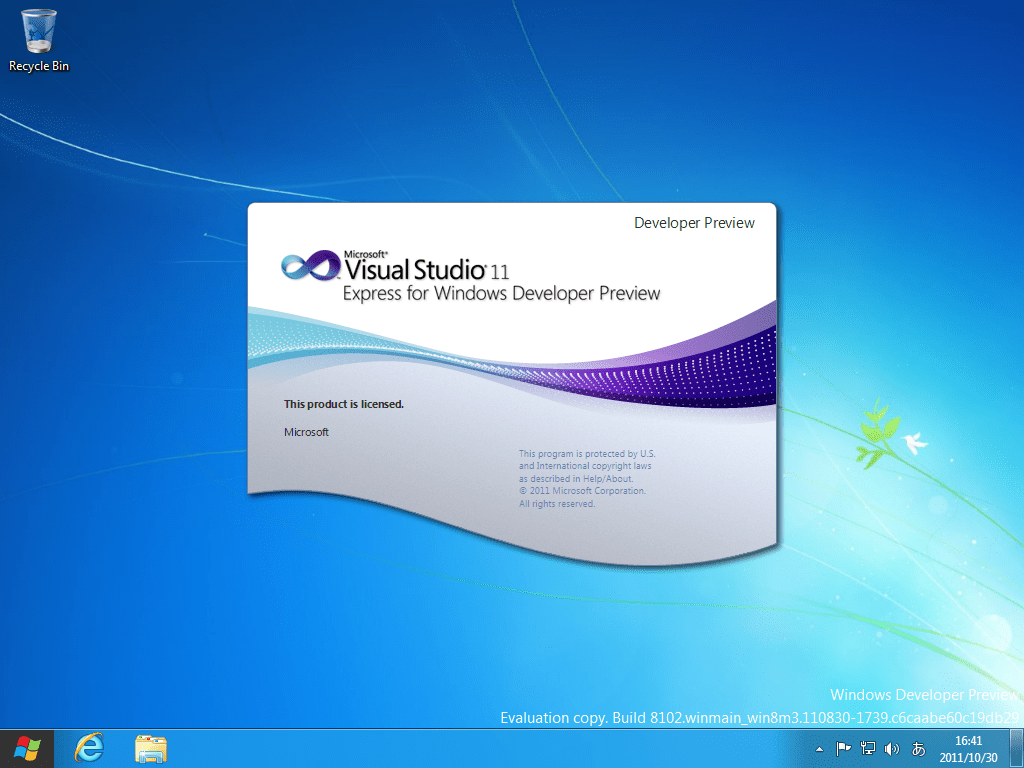This screenshot has height=768, width=1024.
Task: Click 'All rights reserved.' text on splash
Action: click(x=557, y=504)
